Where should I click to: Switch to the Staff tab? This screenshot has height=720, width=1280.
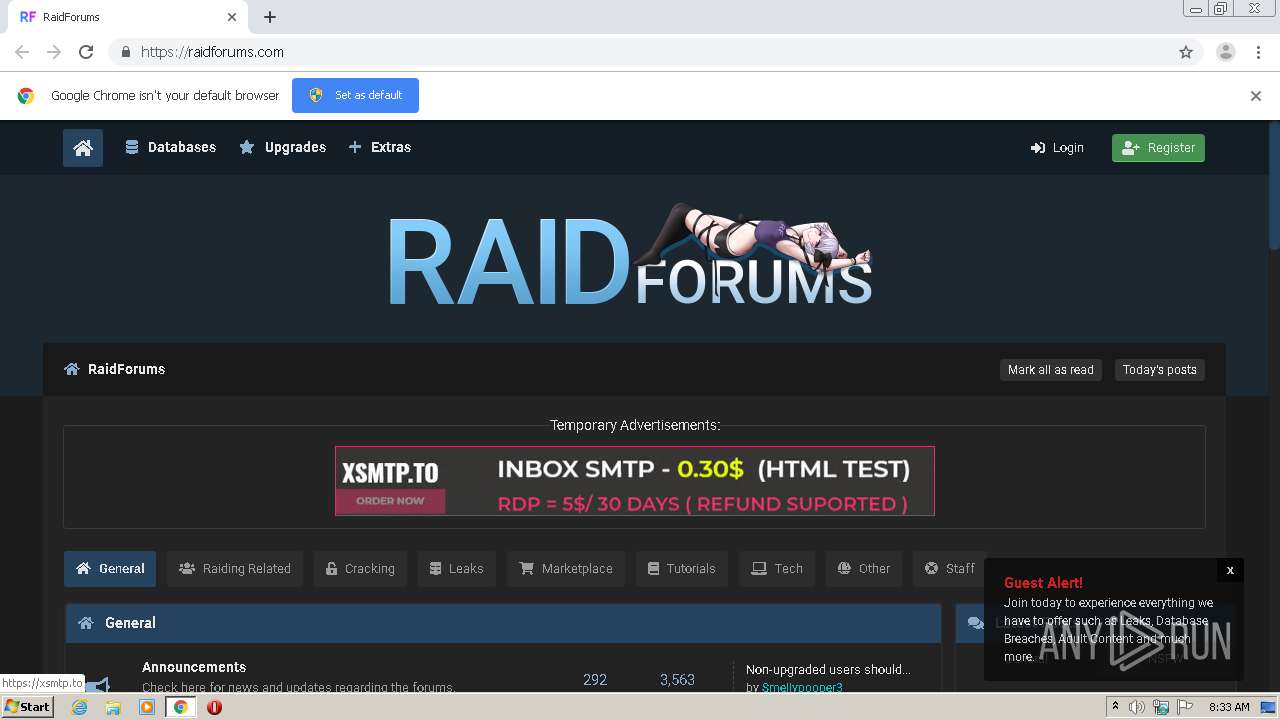950,568
